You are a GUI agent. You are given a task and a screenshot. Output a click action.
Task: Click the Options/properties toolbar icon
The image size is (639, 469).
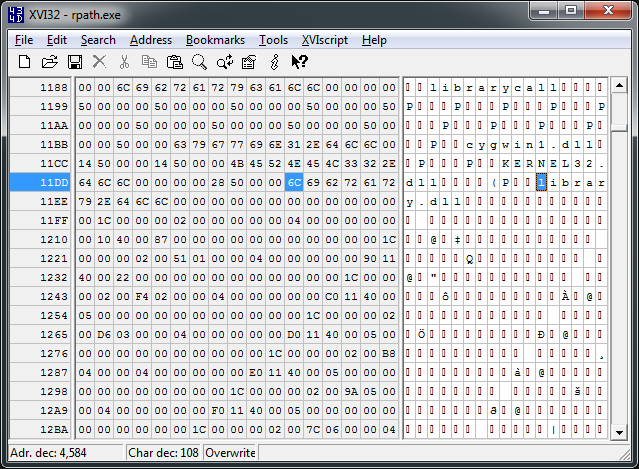[249, 62]
